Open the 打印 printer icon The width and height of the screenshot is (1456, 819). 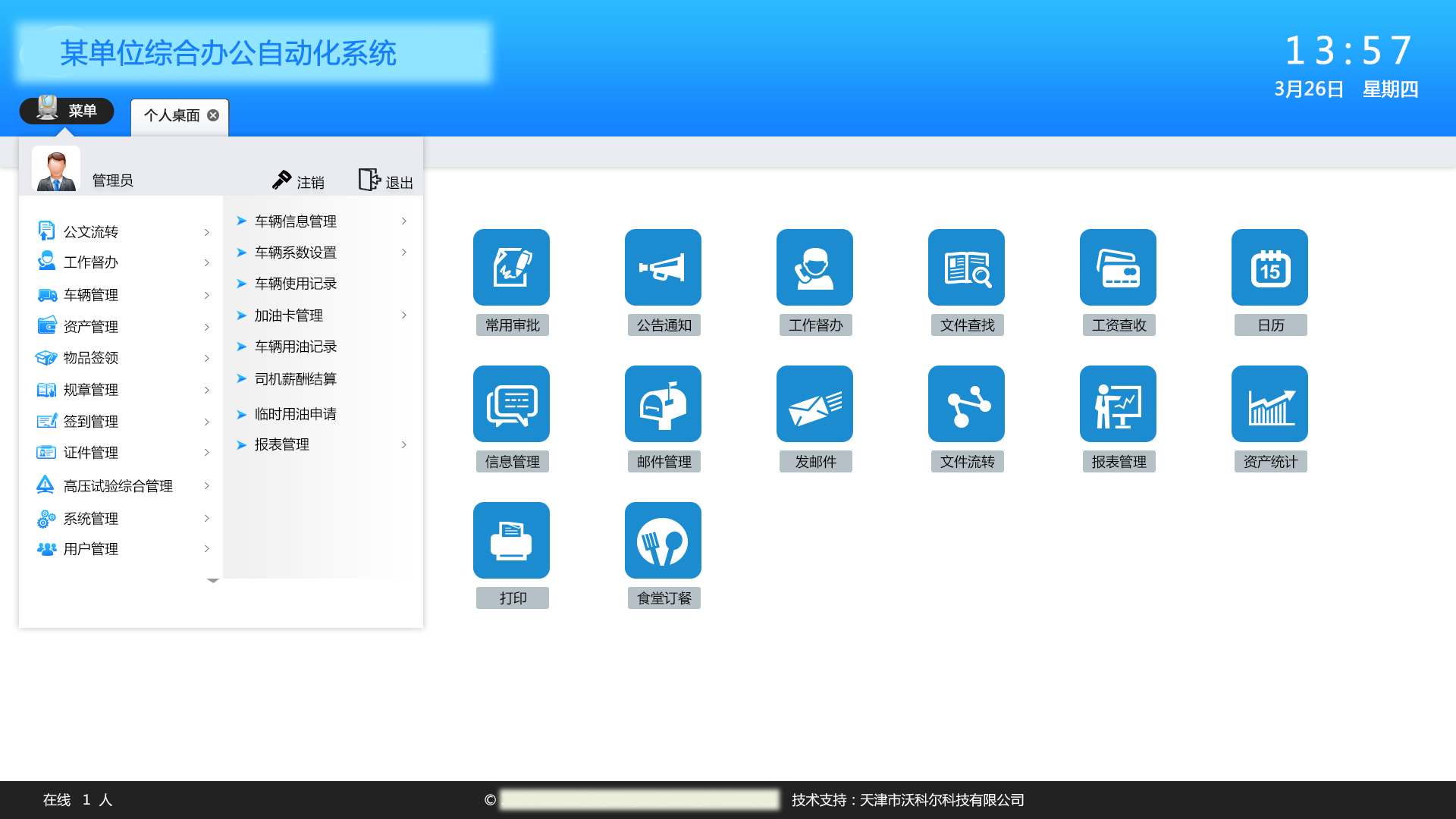click(x=511, y=541)
